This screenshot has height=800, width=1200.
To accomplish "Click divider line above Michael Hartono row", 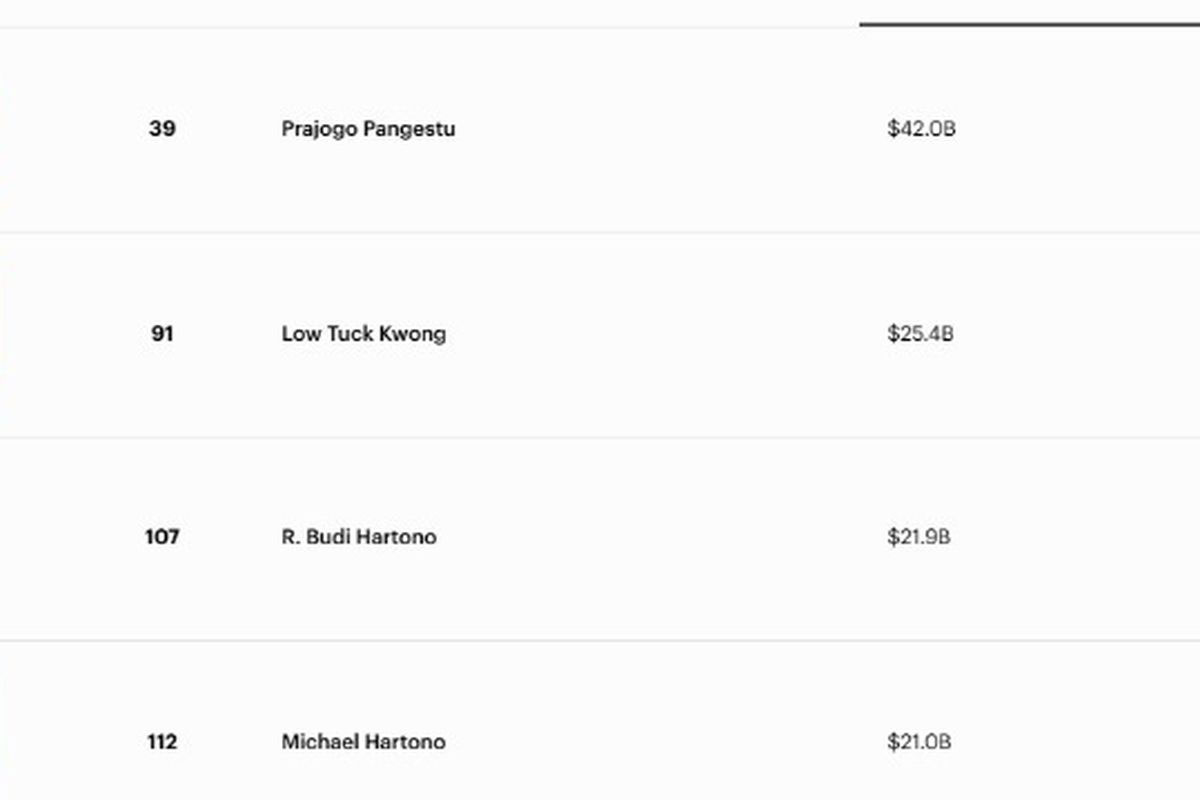I will point(600,640).
